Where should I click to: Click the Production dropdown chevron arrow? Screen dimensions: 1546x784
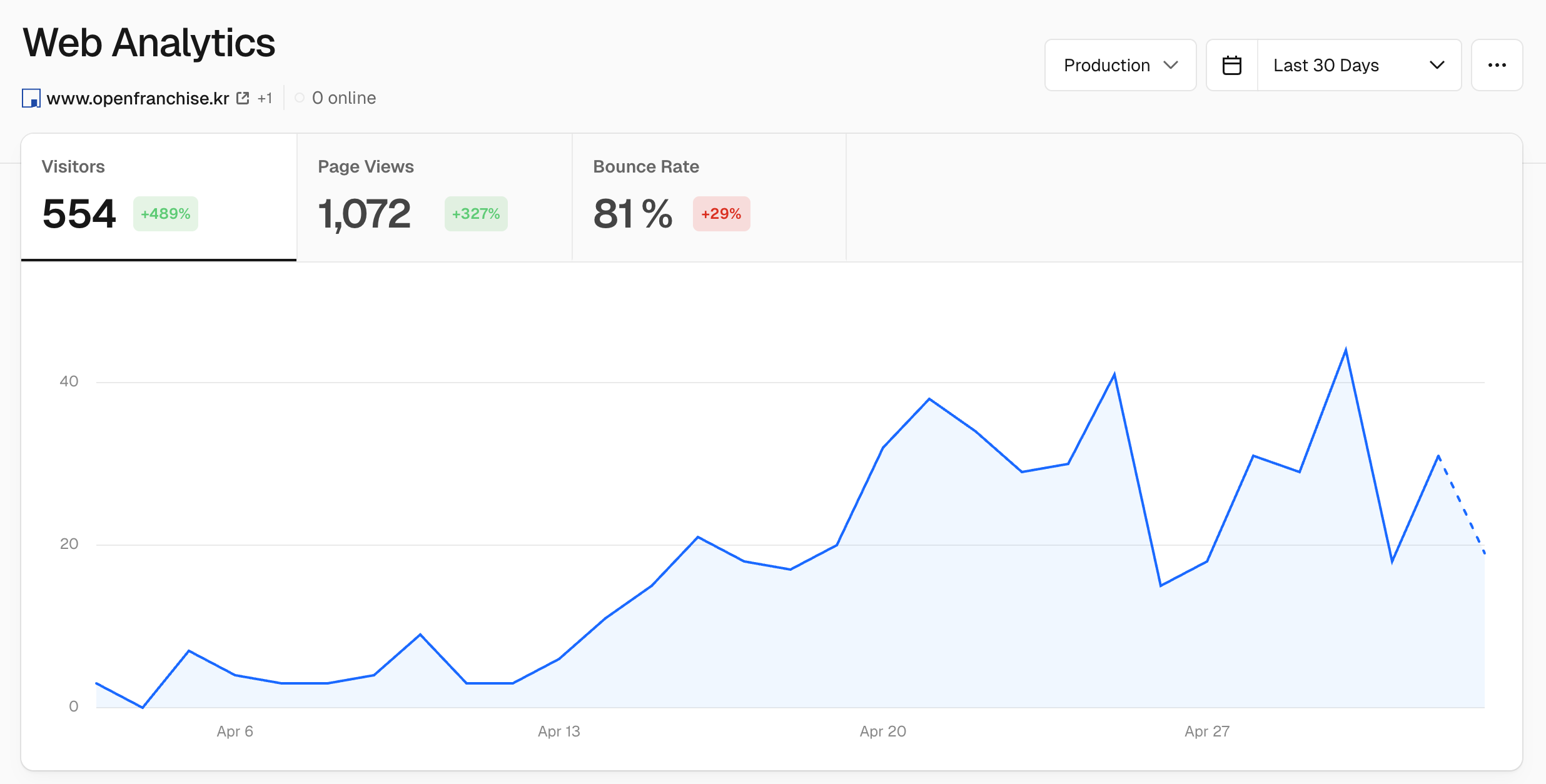(x=1171, y=65)
